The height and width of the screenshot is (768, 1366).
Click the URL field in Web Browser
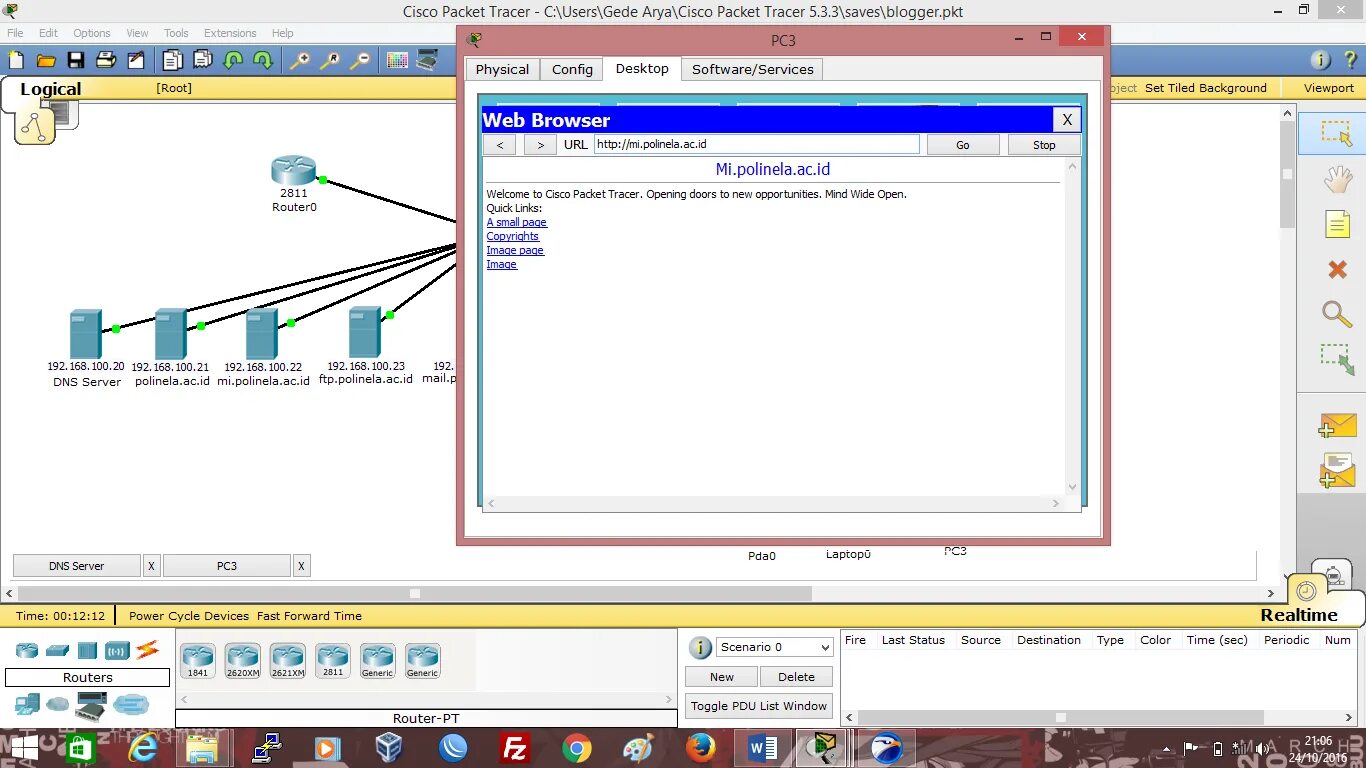(x=757, y=144)
